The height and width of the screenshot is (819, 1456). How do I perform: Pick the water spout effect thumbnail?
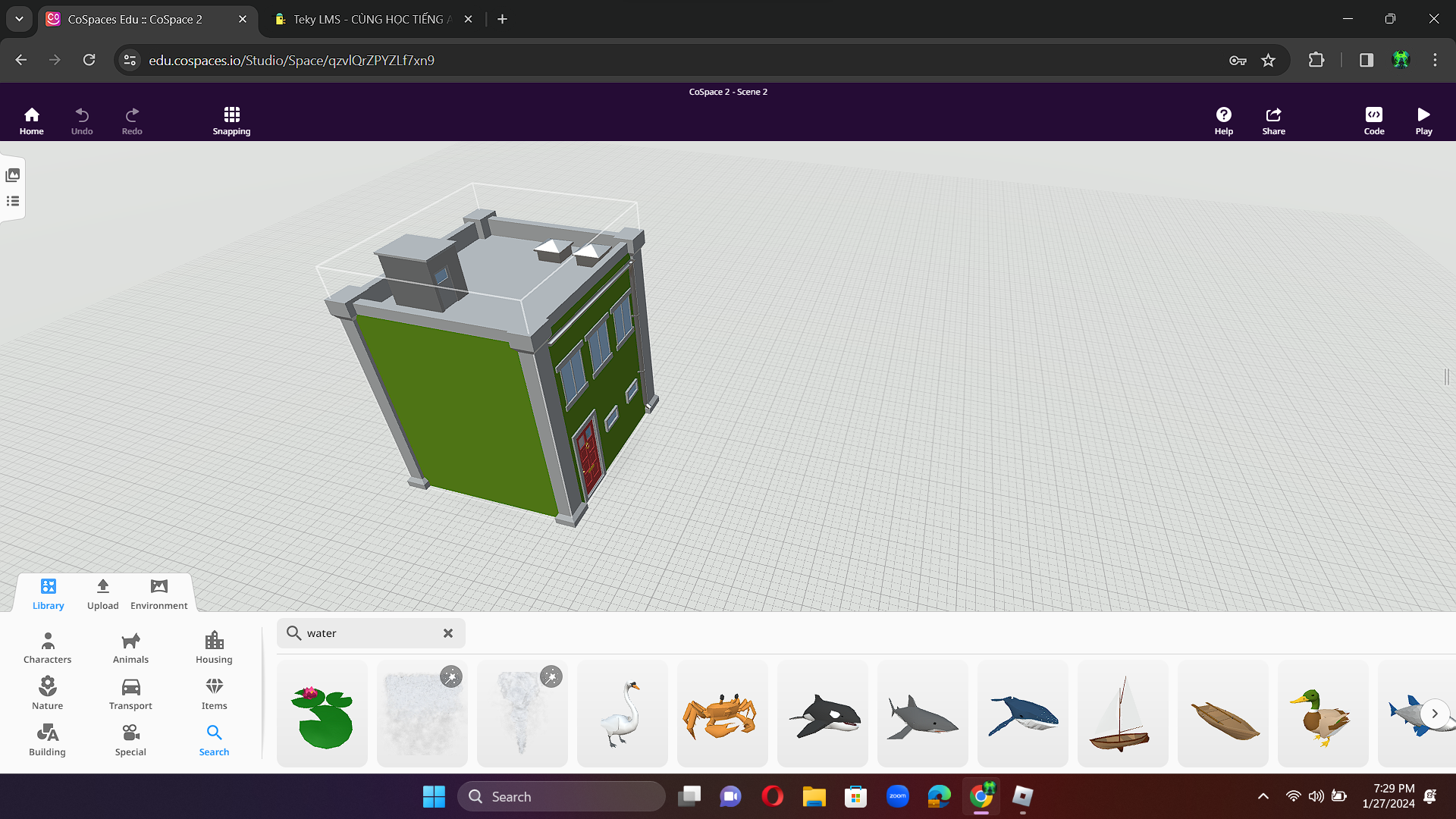[x=522, y=714]
